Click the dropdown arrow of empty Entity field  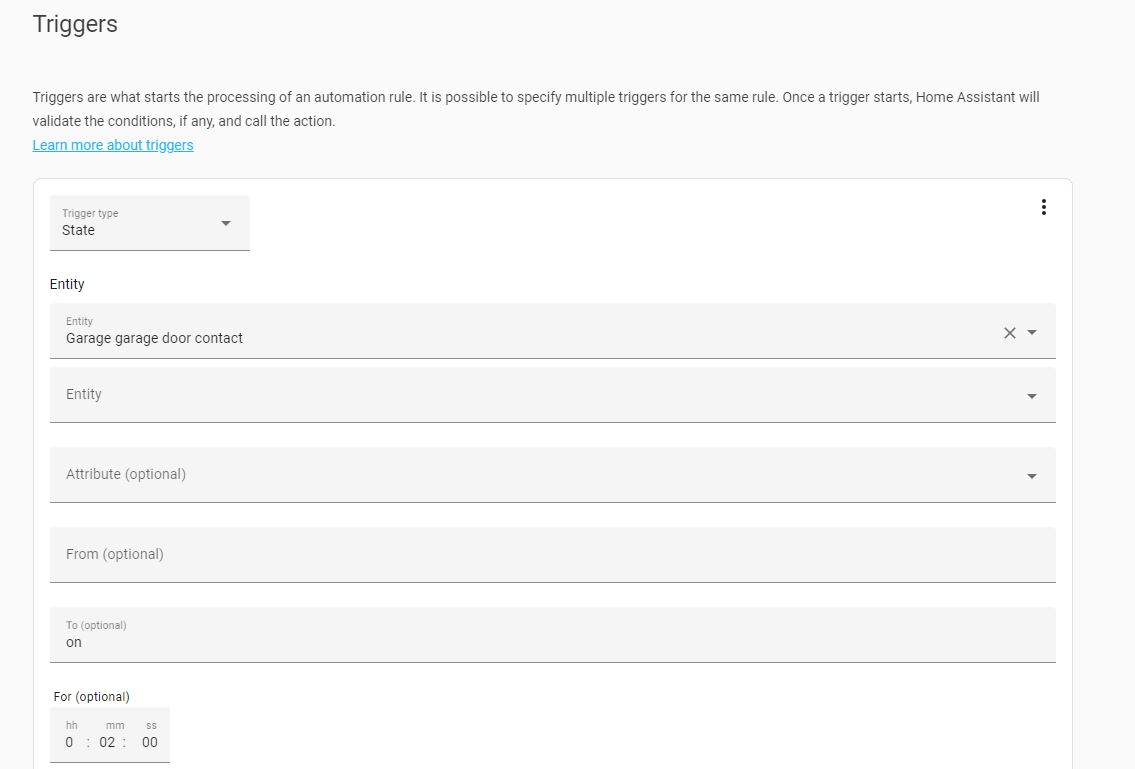[x=1032, y=396]
